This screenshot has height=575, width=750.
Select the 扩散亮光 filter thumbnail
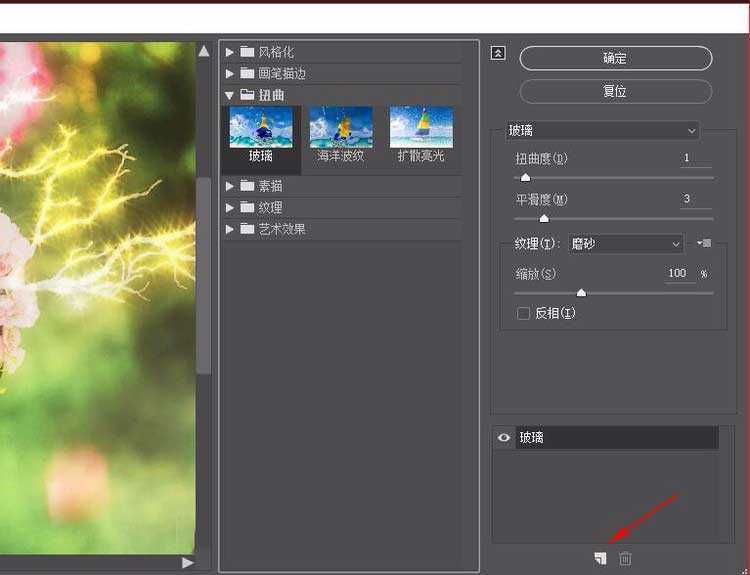[421, 128]
